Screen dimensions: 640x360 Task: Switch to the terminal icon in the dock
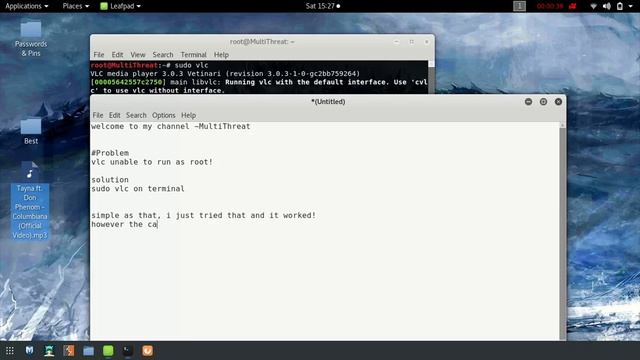click(128, 351)
